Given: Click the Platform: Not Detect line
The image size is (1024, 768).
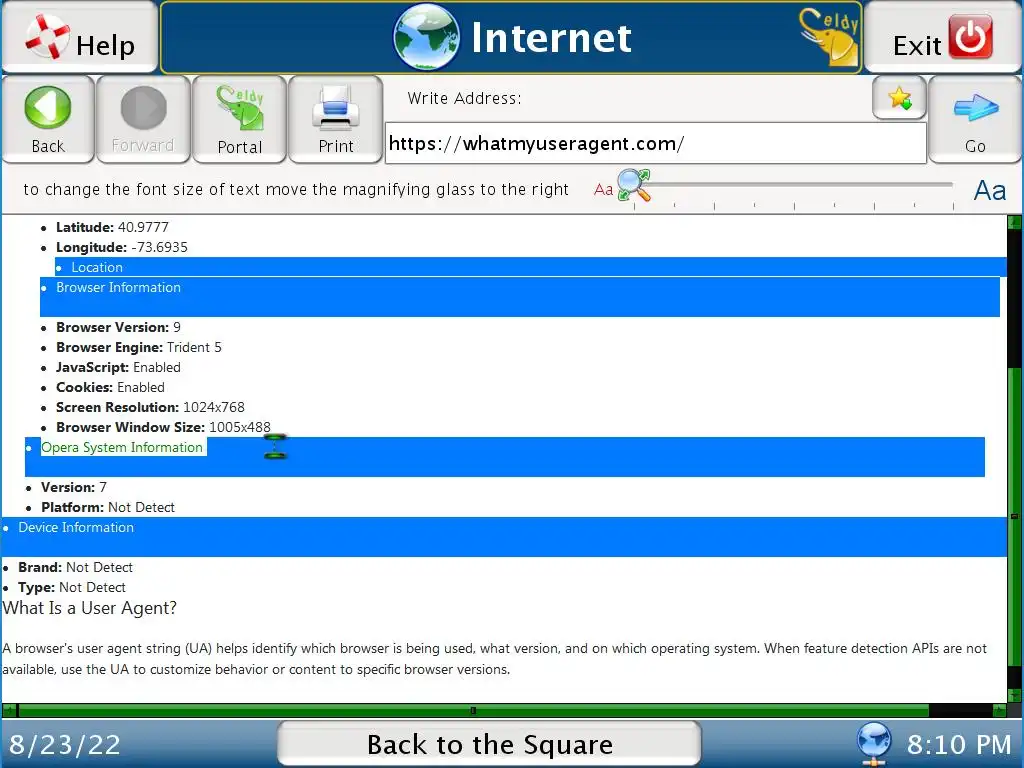Looking at the screenshot, I should 108,507.
